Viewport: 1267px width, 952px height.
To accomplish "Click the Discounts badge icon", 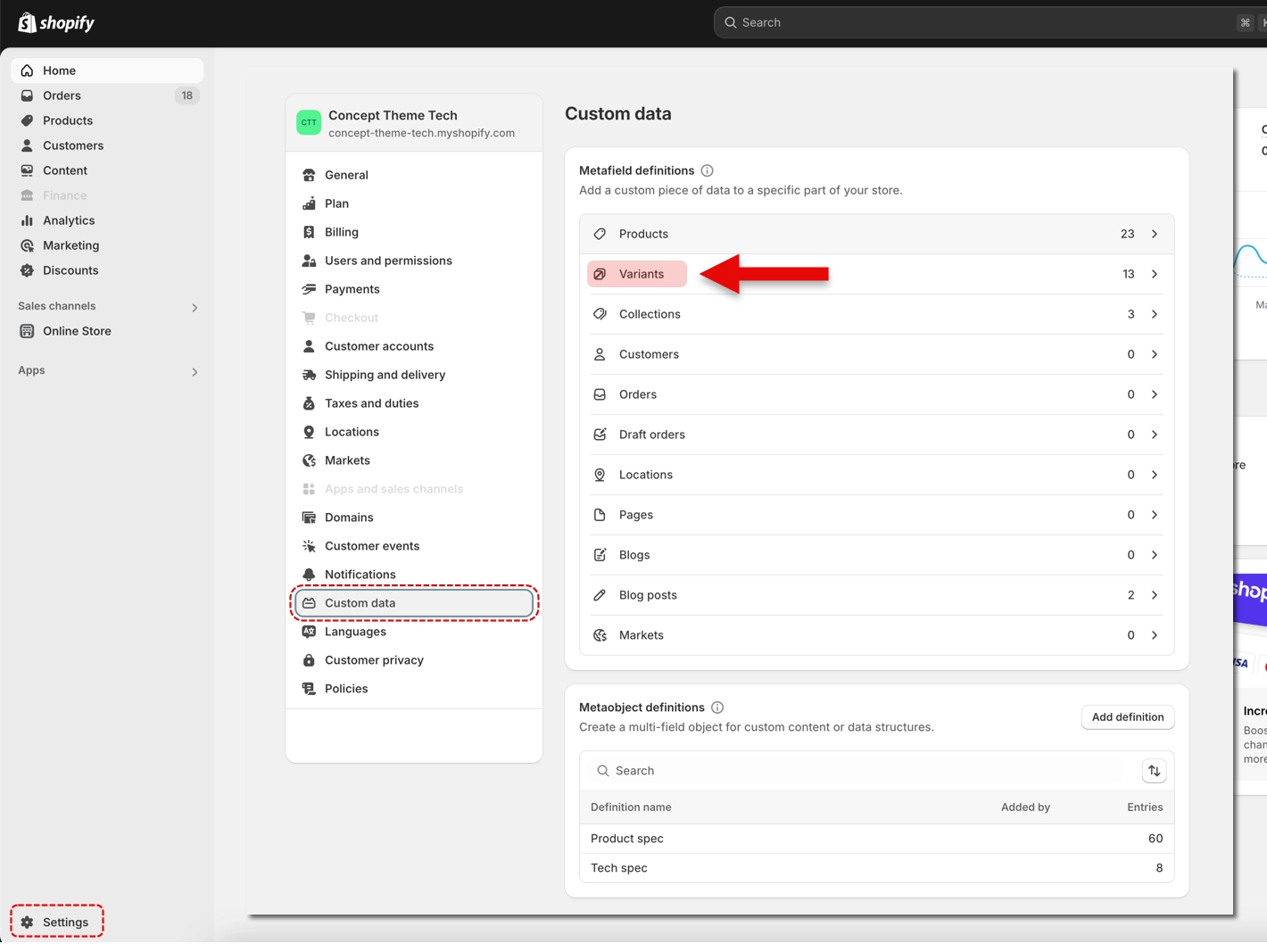I will click(27, 270).
